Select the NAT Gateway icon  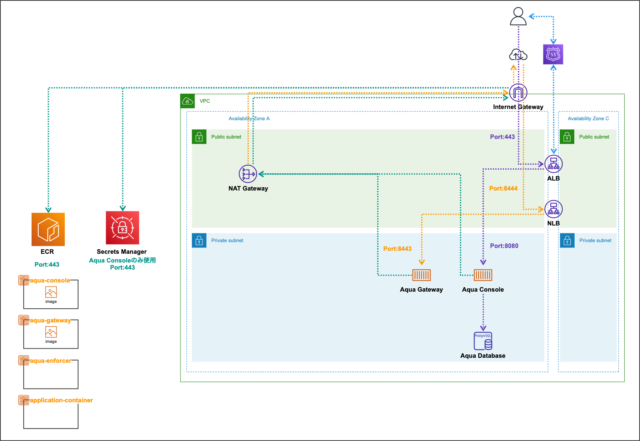coord(248,174)
